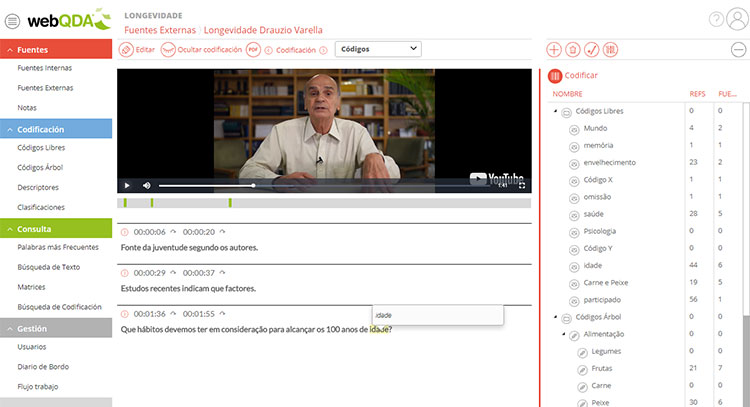Click the folder icon beside Códigos Libres root
The image size is (750, 407).
tap(566, 112)
